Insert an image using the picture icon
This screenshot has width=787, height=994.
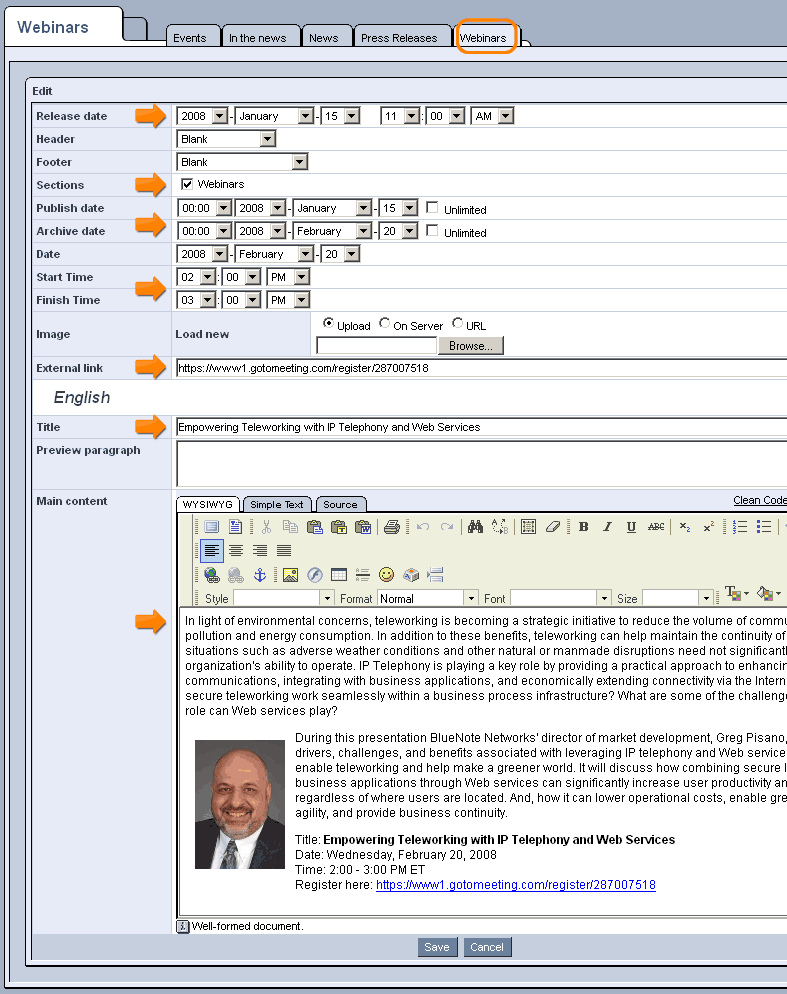[x=290, y=575]
